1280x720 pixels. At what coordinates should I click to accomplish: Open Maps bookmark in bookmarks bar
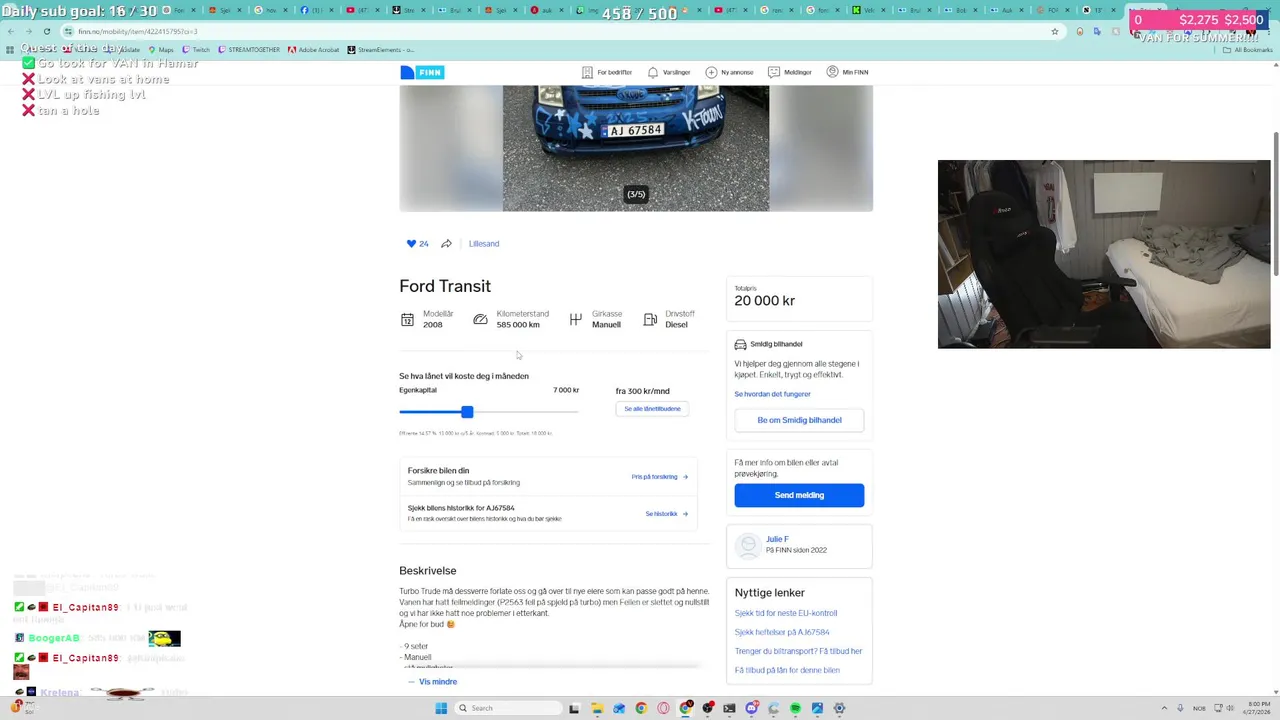[160, 49]
